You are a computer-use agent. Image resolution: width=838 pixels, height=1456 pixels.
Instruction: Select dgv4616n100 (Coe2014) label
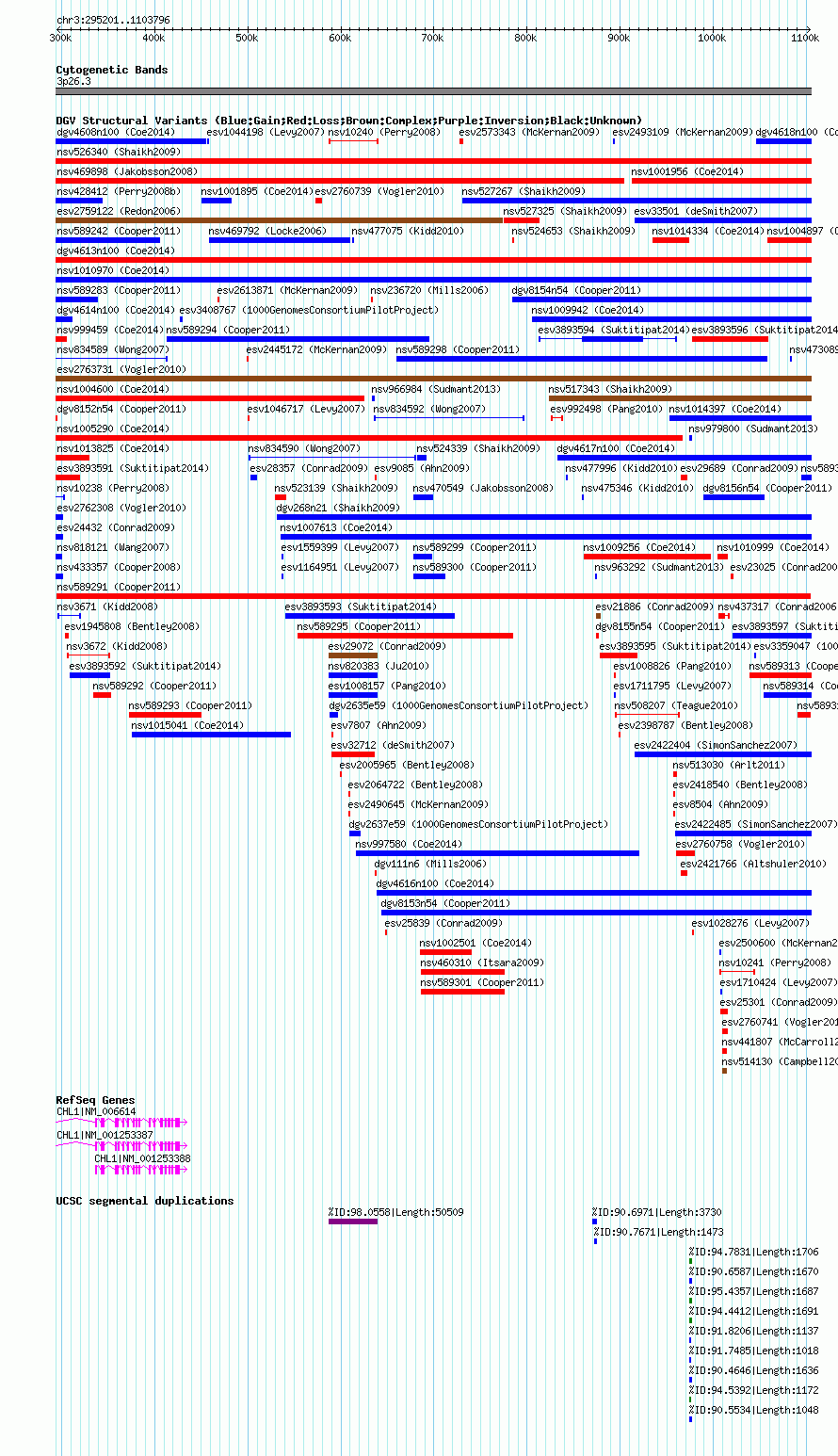(x=434, y=883)
